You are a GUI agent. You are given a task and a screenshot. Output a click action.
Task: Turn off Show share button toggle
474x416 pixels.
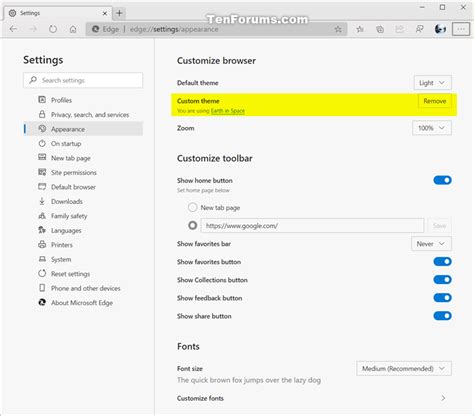coord(442,316)
